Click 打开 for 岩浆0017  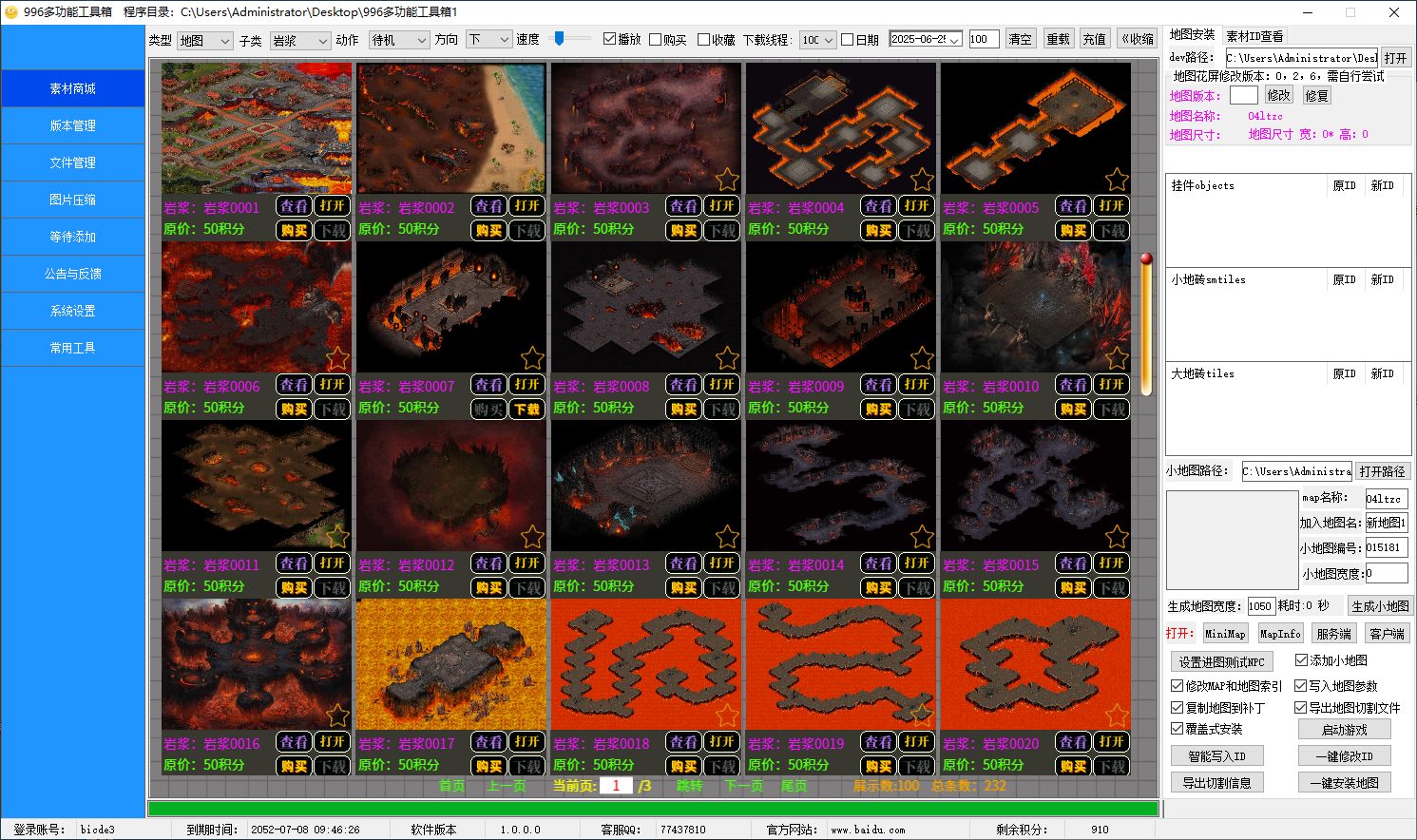[x=527, y=742]
